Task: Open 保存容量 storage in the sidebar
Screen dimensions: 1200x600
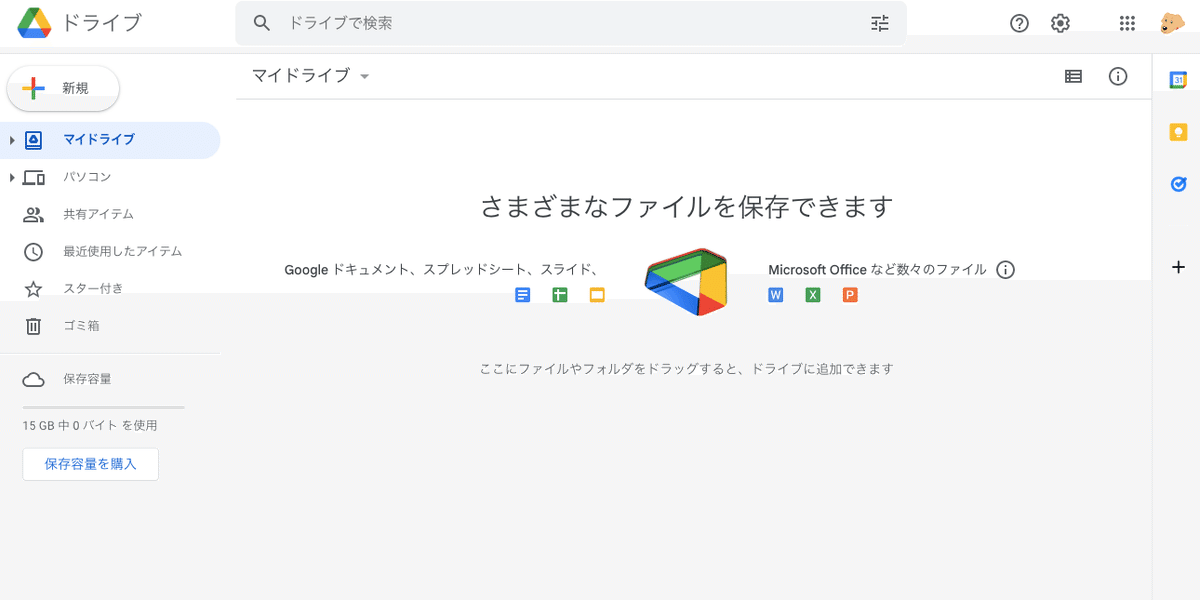Action: coord(110,379)
